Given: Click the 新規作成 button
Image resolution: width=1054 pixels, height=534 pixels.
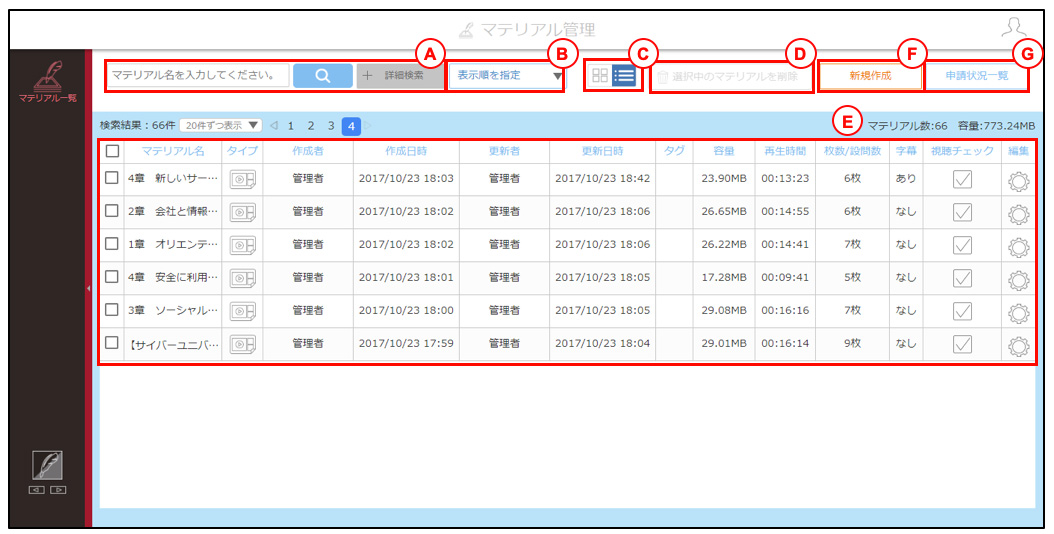Looking at the screenshot, I should 870,76.
